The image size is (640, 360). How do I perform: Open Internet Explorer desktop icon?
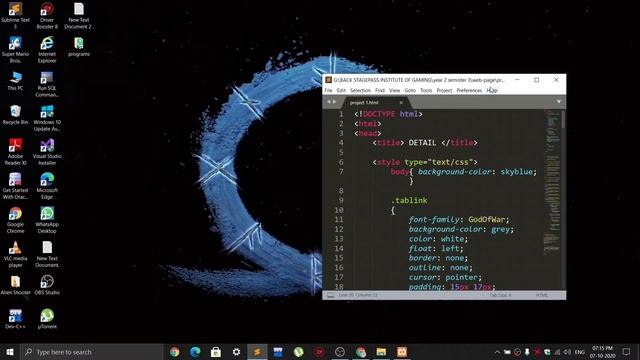pyautogui.click(x=47, y=49)
